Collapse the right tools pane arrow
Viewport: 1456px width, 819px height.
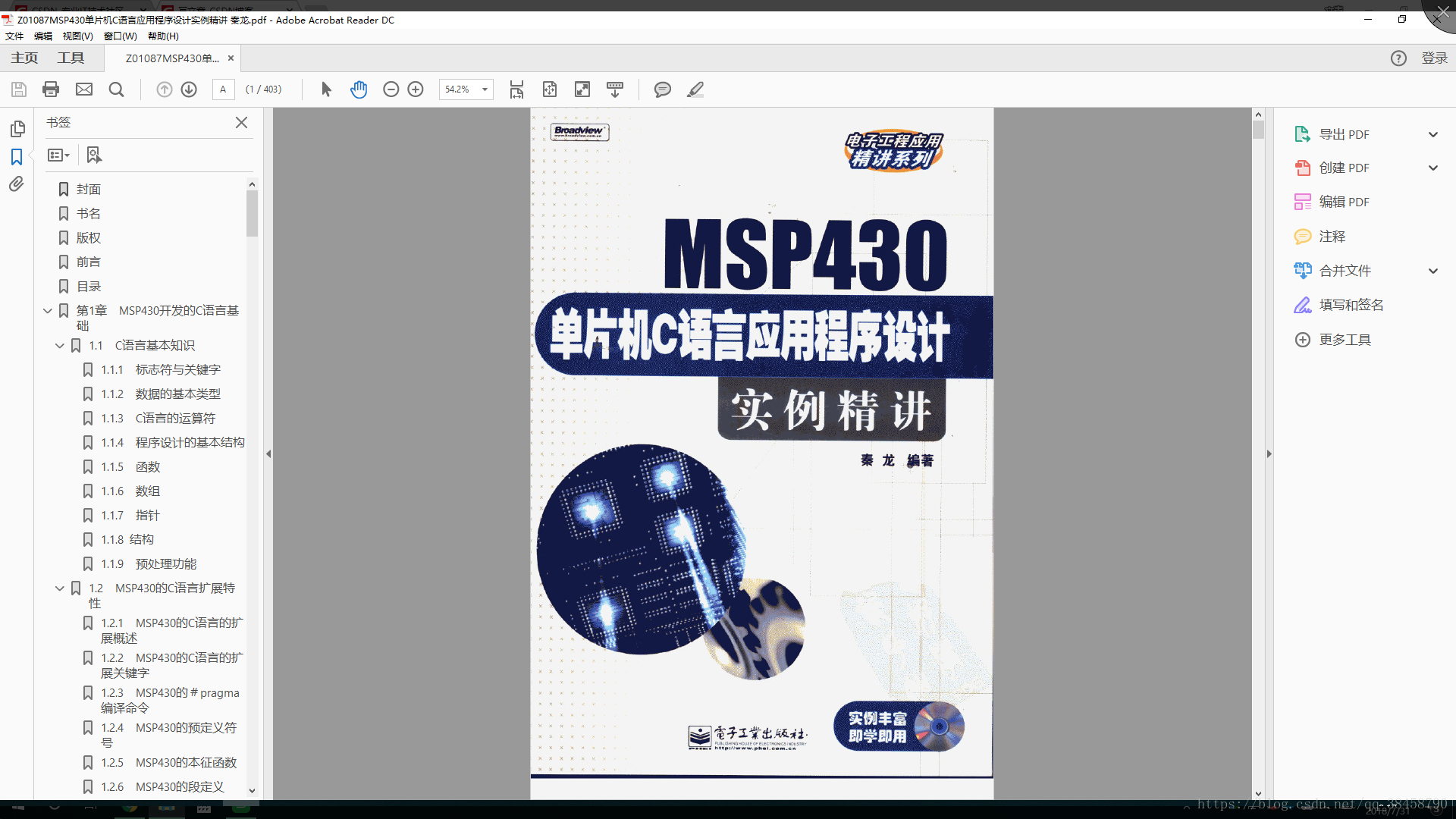1269,453
